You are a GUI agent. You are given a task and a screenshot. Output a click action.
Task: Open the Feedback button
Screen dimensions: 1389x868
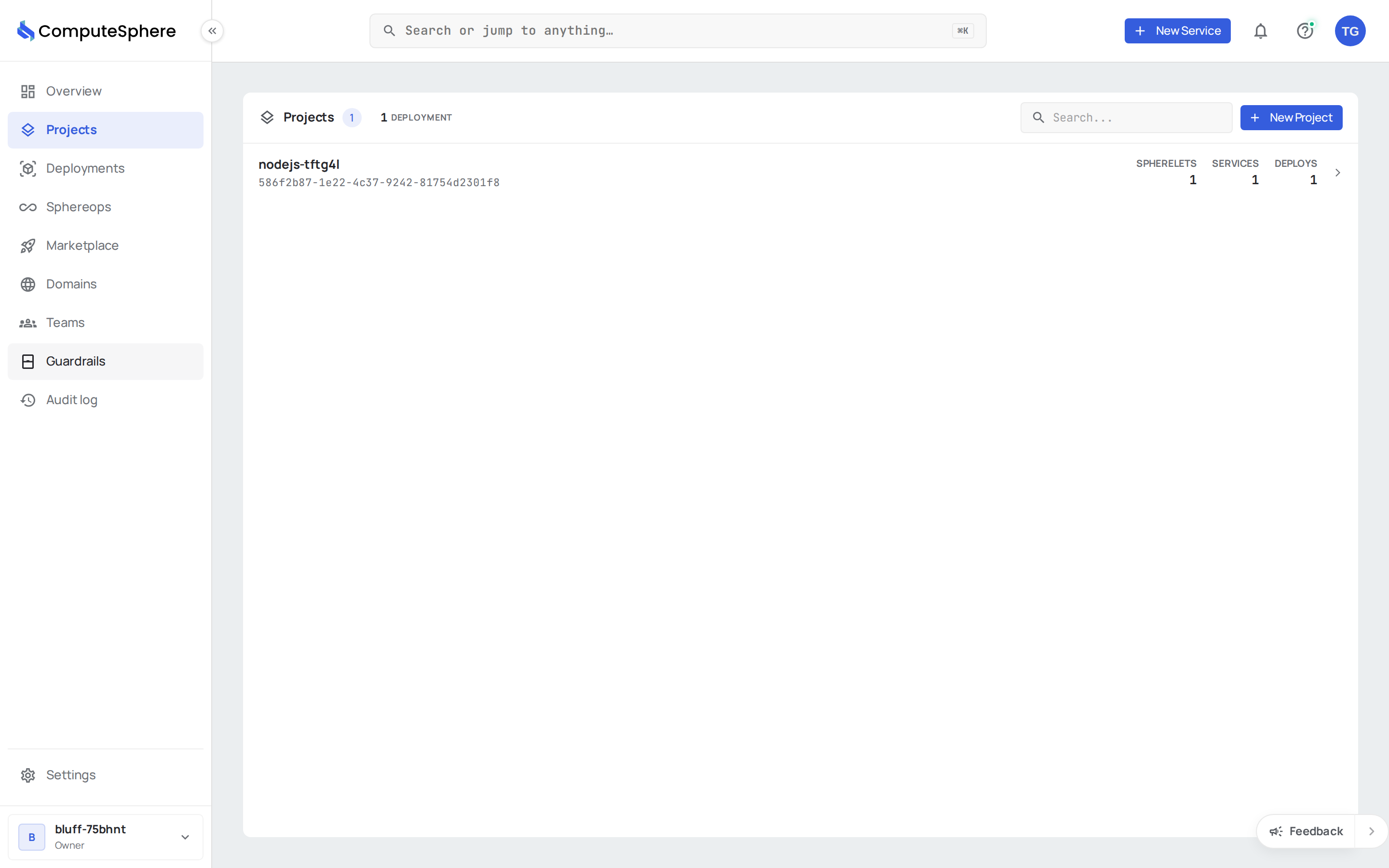pos(1306,831)
